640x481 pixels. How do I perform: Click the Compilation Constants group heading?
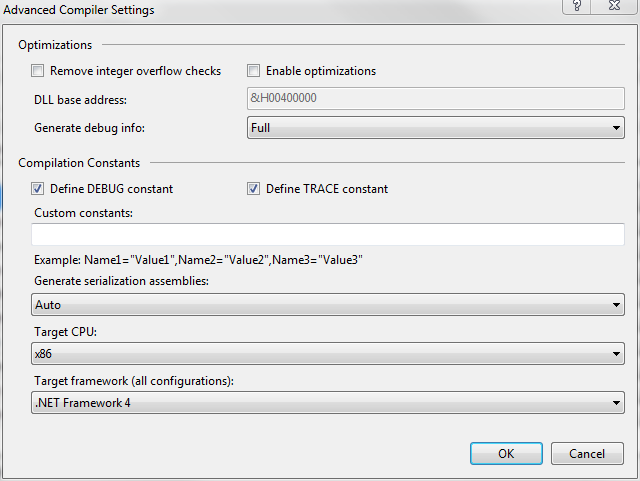tap(79, 163)
